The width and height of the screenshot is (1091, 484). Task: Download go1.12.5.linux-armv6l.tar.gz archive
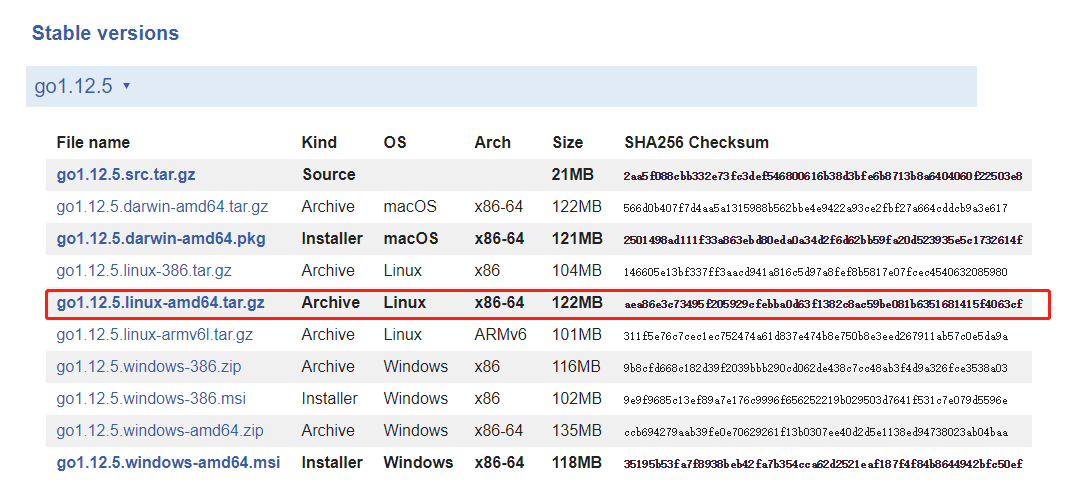coord(155,334)
